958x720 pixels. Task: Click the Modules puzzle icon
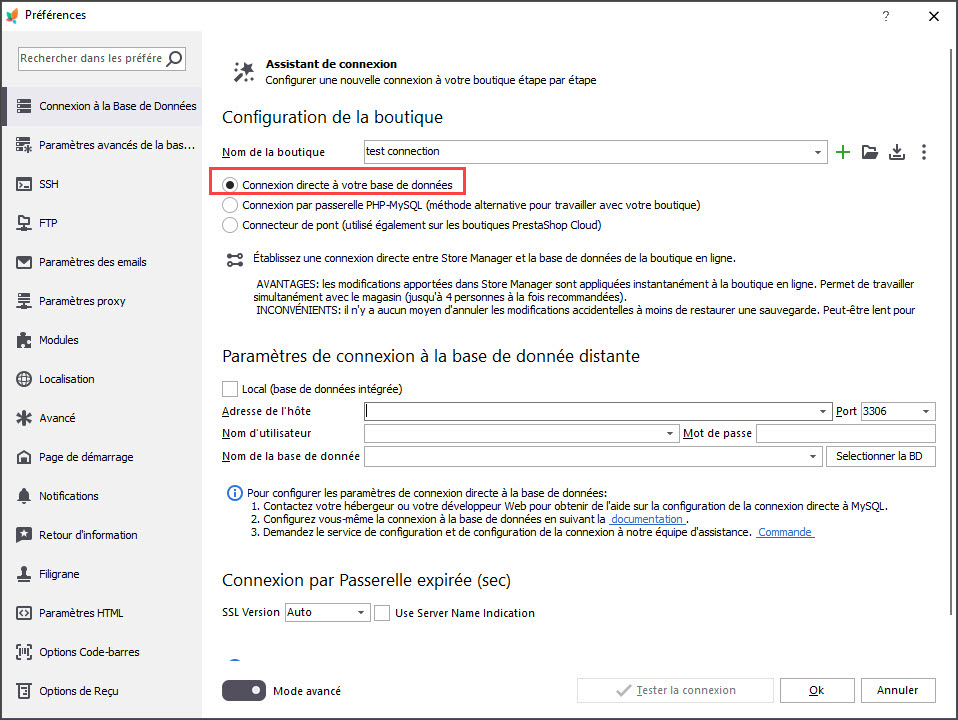(24, 340)
